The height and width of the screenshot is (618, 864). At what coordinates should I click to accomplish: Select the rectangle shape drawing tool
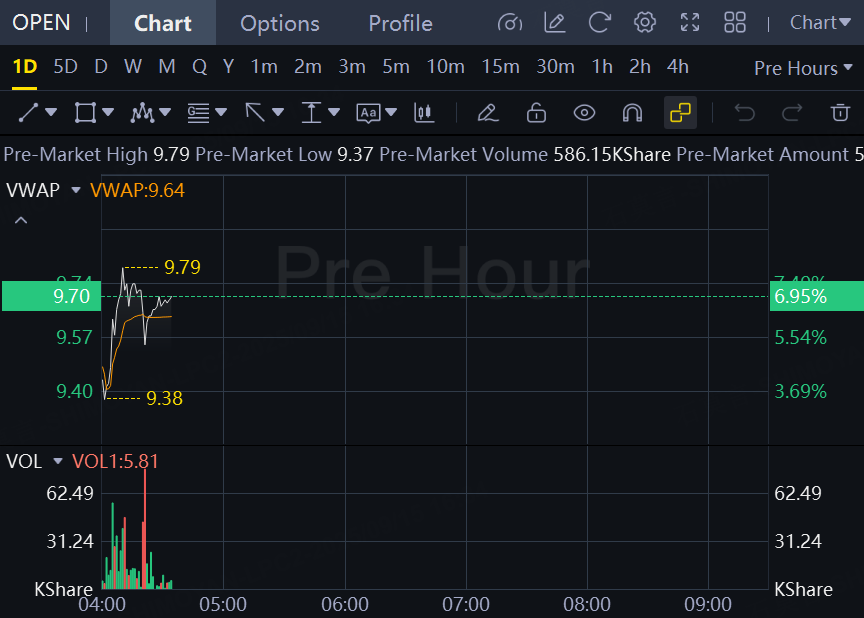coord(85,112)
